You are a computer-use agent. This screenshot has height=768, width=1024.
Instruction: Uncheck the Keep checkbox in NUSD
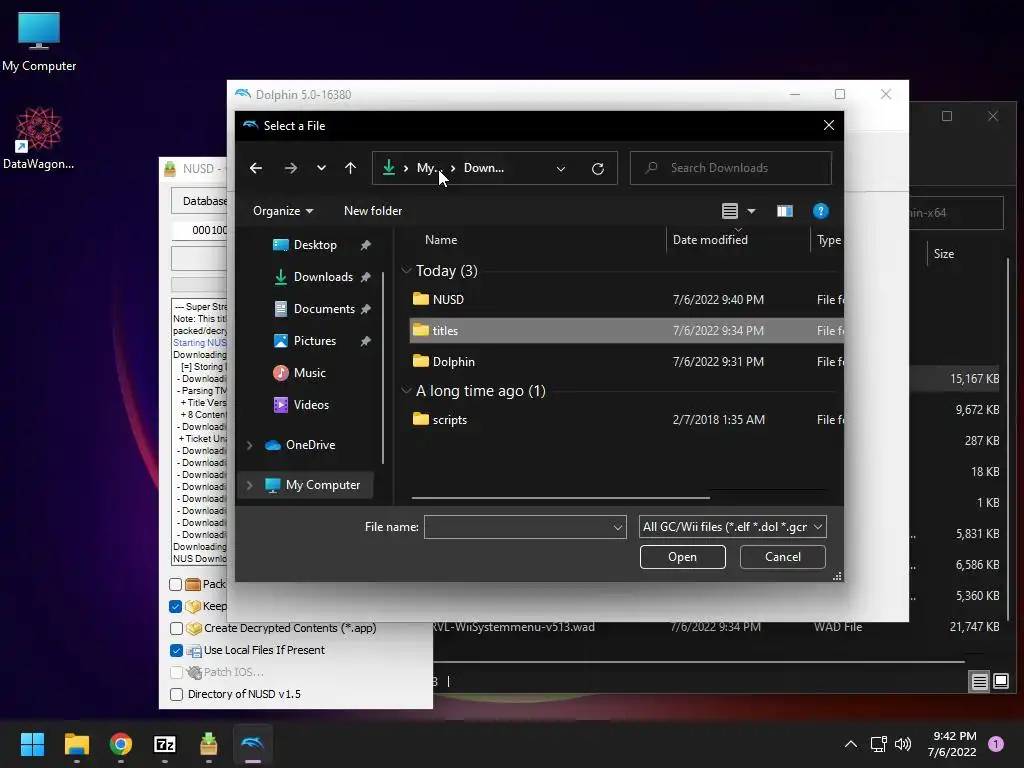click(176, 606)
